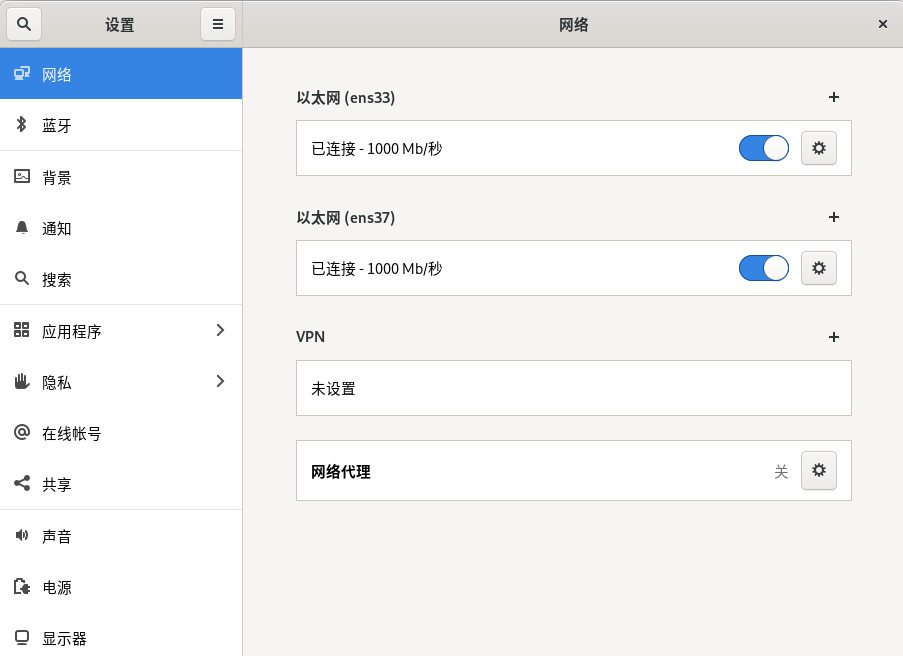Add a new VPN with plus icon

pos(834,337)
